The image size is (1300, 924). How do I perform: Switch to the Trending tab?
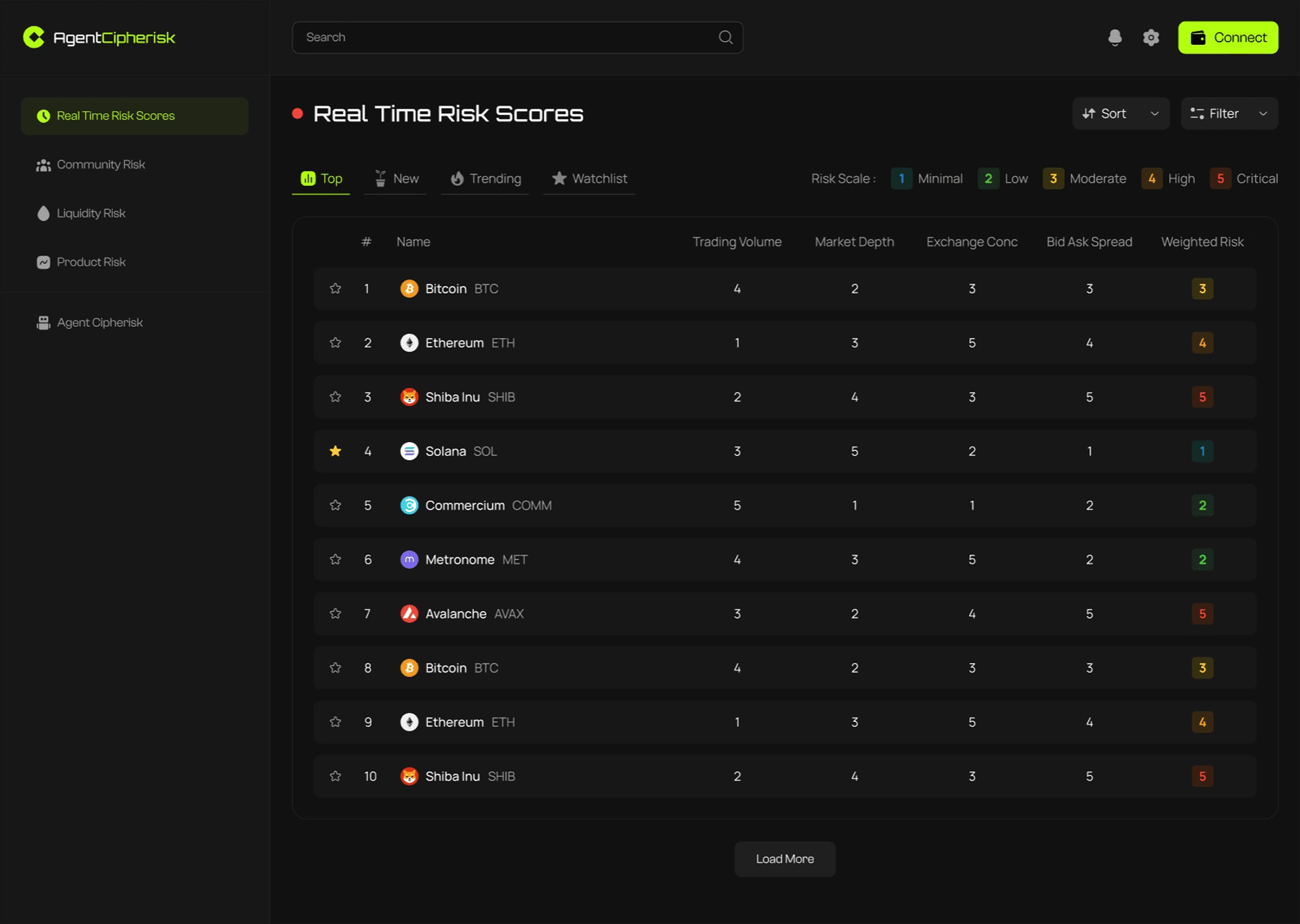486,179
